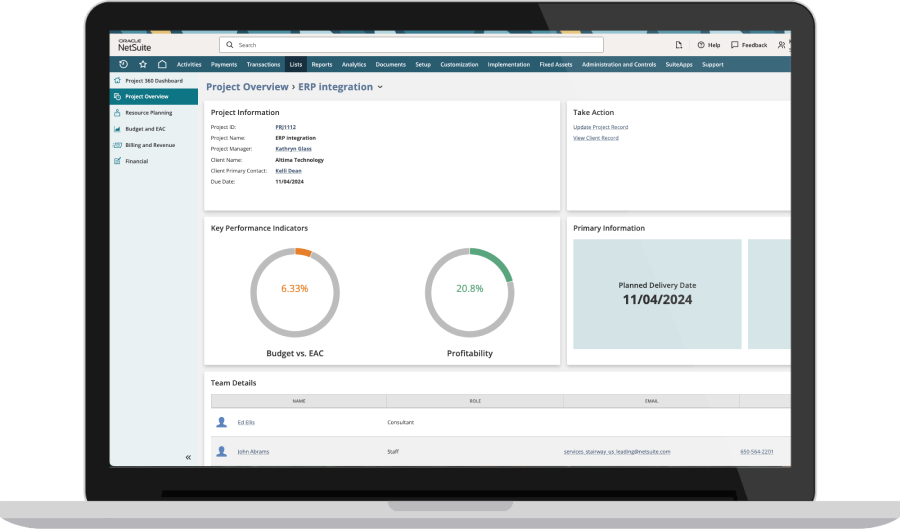Click the ROLE column header
Image resolution: width=900 pixels, height=529 pixels.
(475, 401)
